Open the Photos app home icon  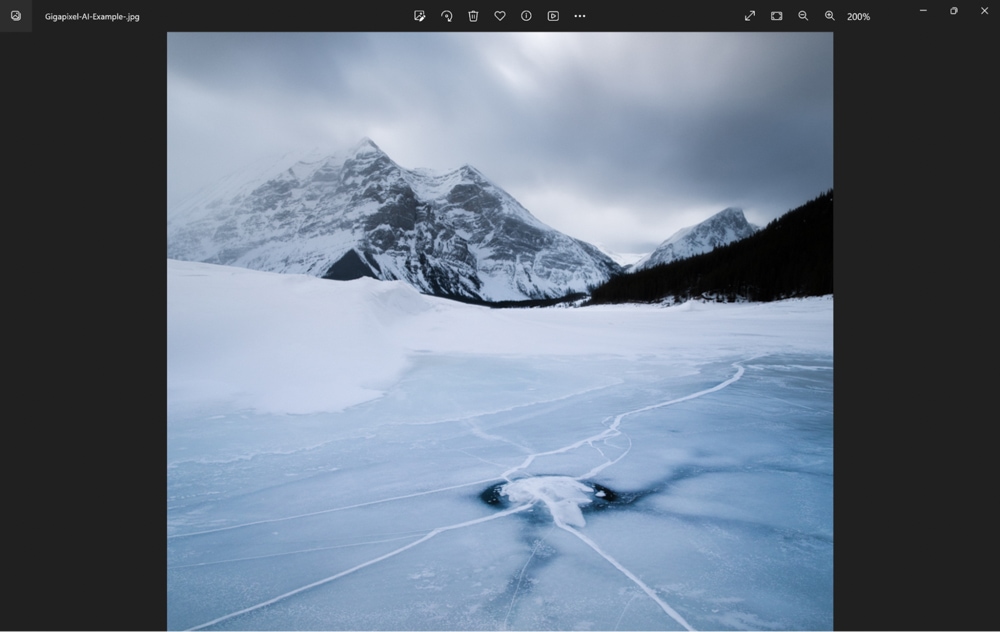[x=16, y=16]
